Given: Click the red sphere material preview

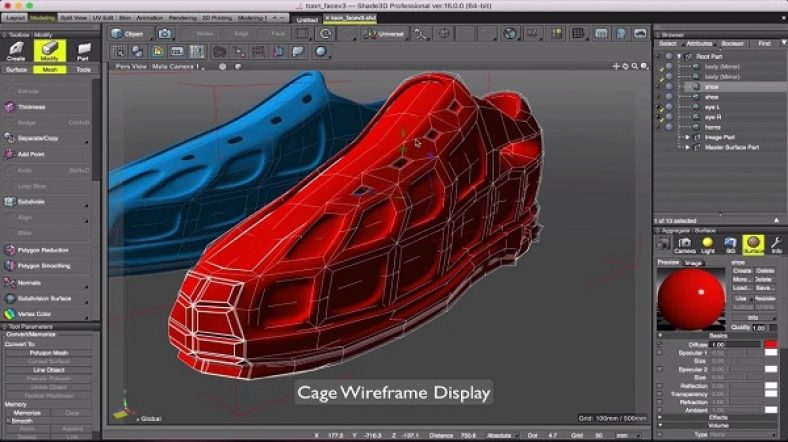Looking at the screenshot, I should point(691,297).
